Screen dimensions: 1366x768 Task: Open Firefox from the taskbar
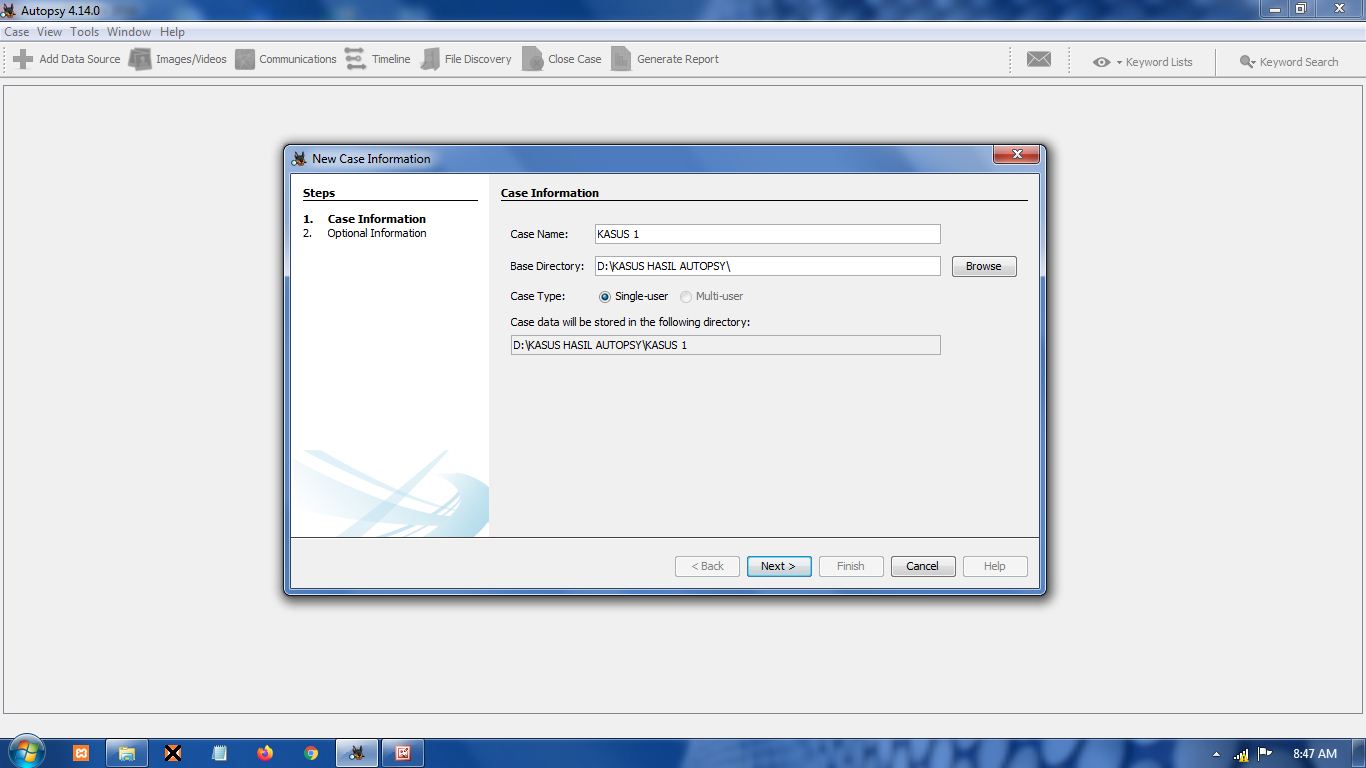tap(265, 753)
